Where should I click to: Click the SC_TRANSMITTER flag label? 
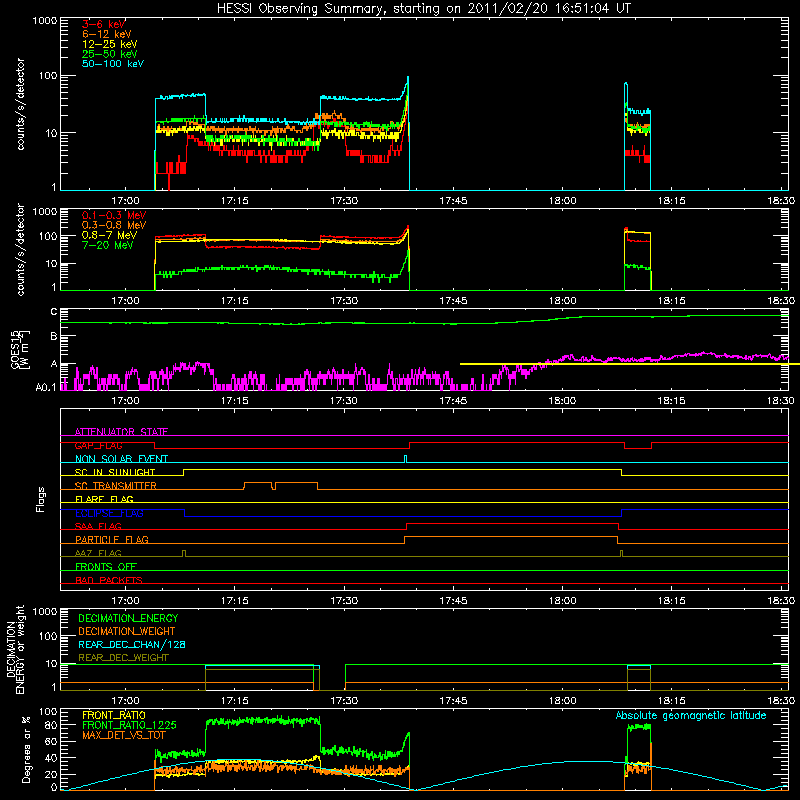point(116,486)
